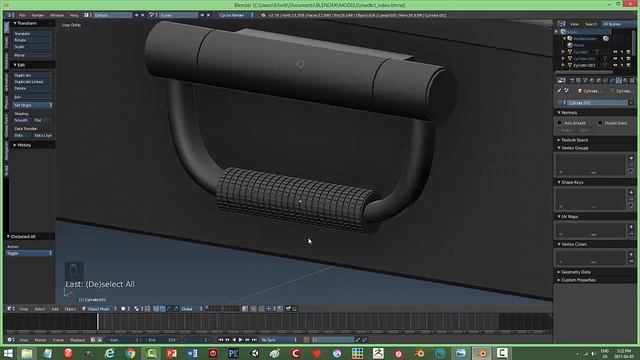
Task: Collapse the Edit panel
Action: point(20,65)
